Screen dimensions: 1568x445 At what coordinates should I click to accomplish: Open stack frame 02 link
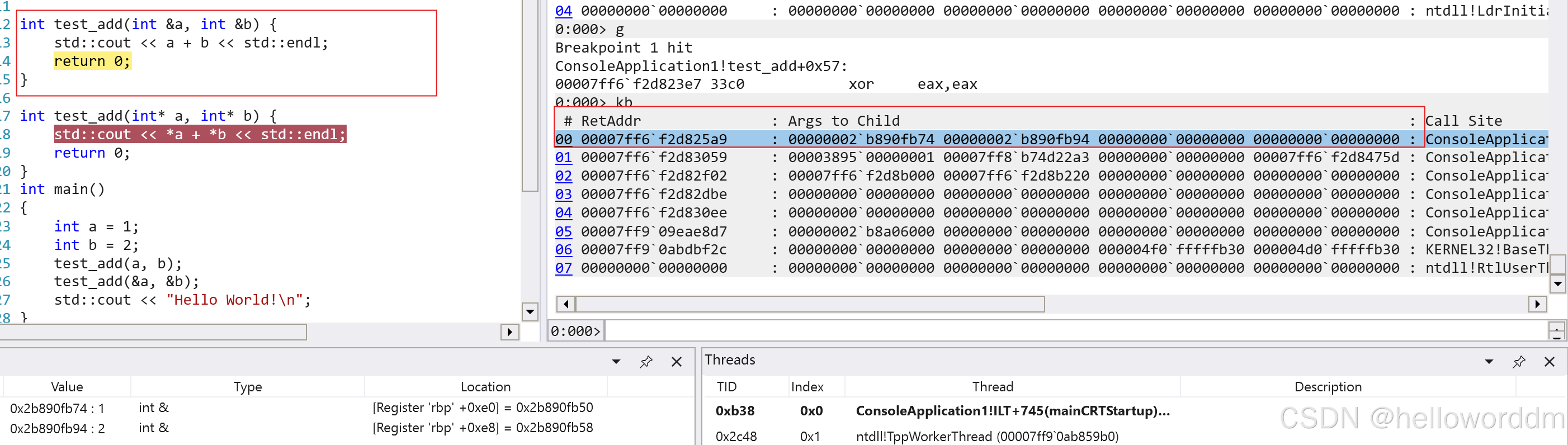pyautogui.click(x=563, y=176)
